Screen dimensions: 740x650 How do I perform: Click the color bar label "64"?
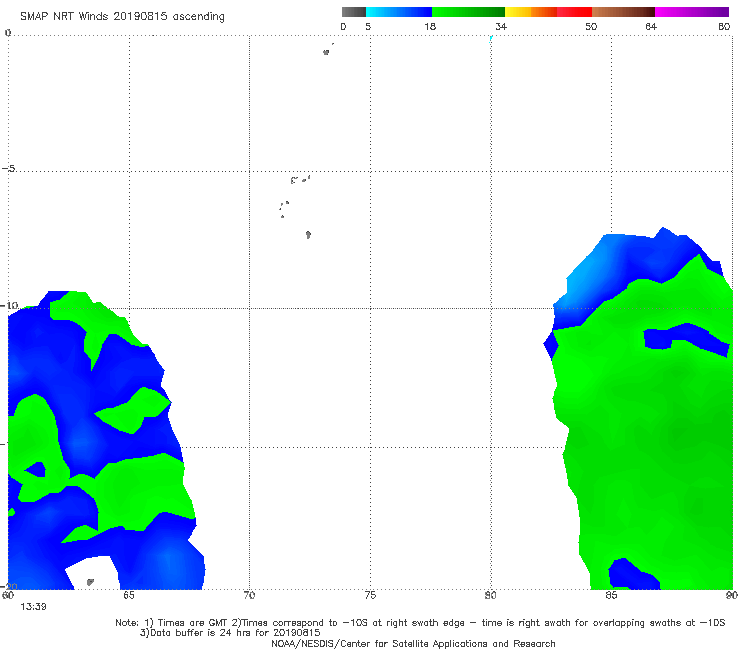coord(651,27)
